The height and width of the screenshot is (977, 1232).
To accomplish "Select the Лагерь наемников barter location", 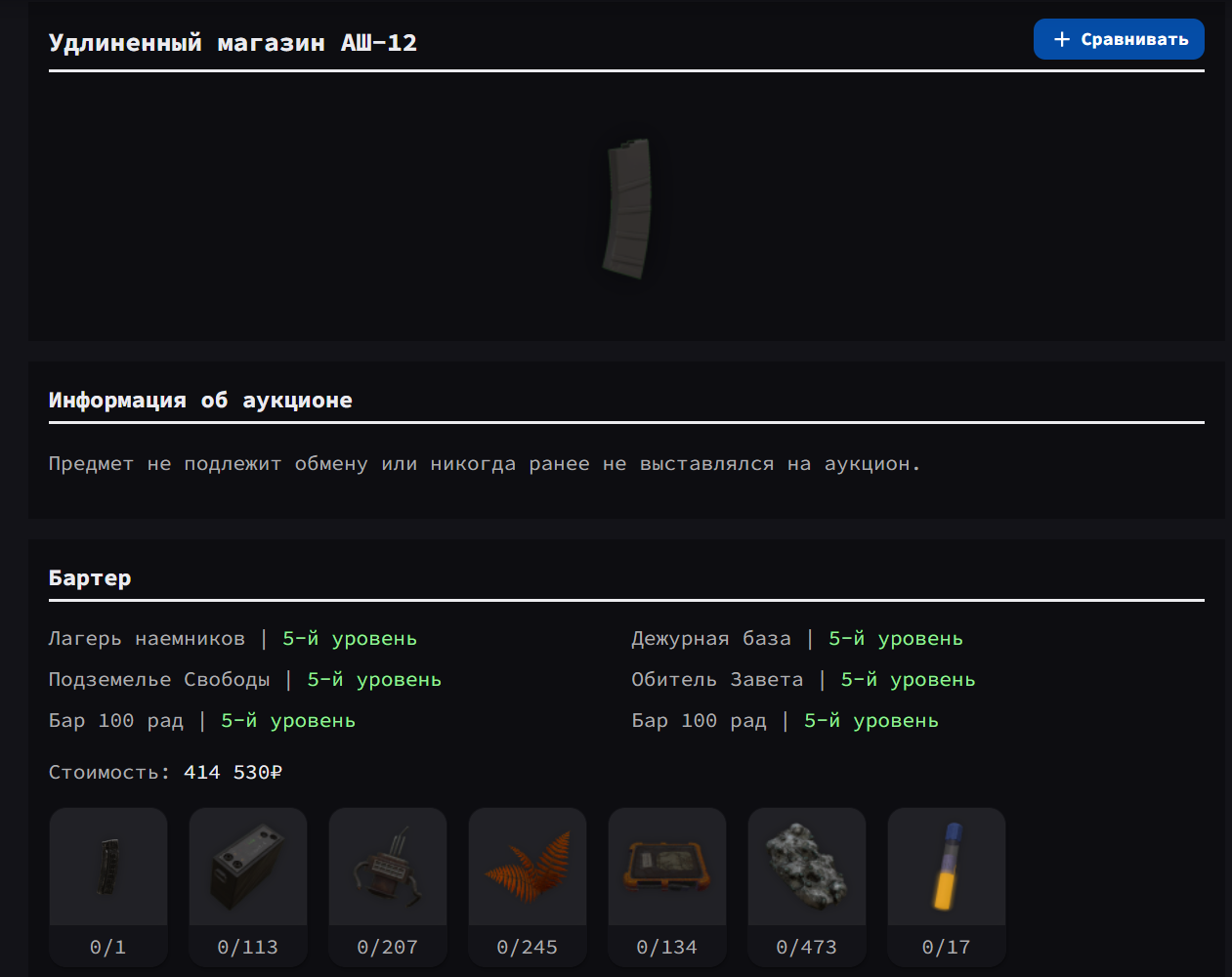I will 147,639.
